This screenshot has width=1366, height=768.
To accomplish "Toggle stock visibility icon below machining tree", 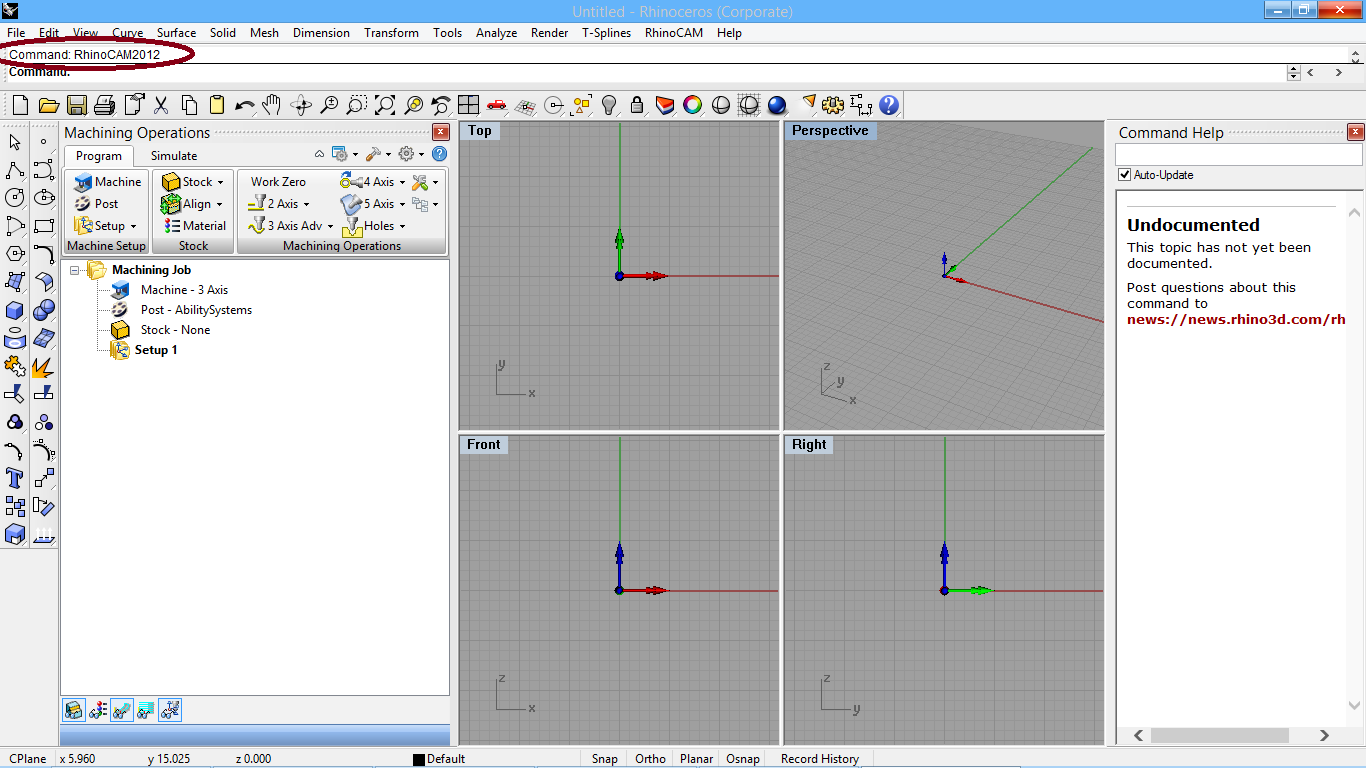I will tap(74, 710).
